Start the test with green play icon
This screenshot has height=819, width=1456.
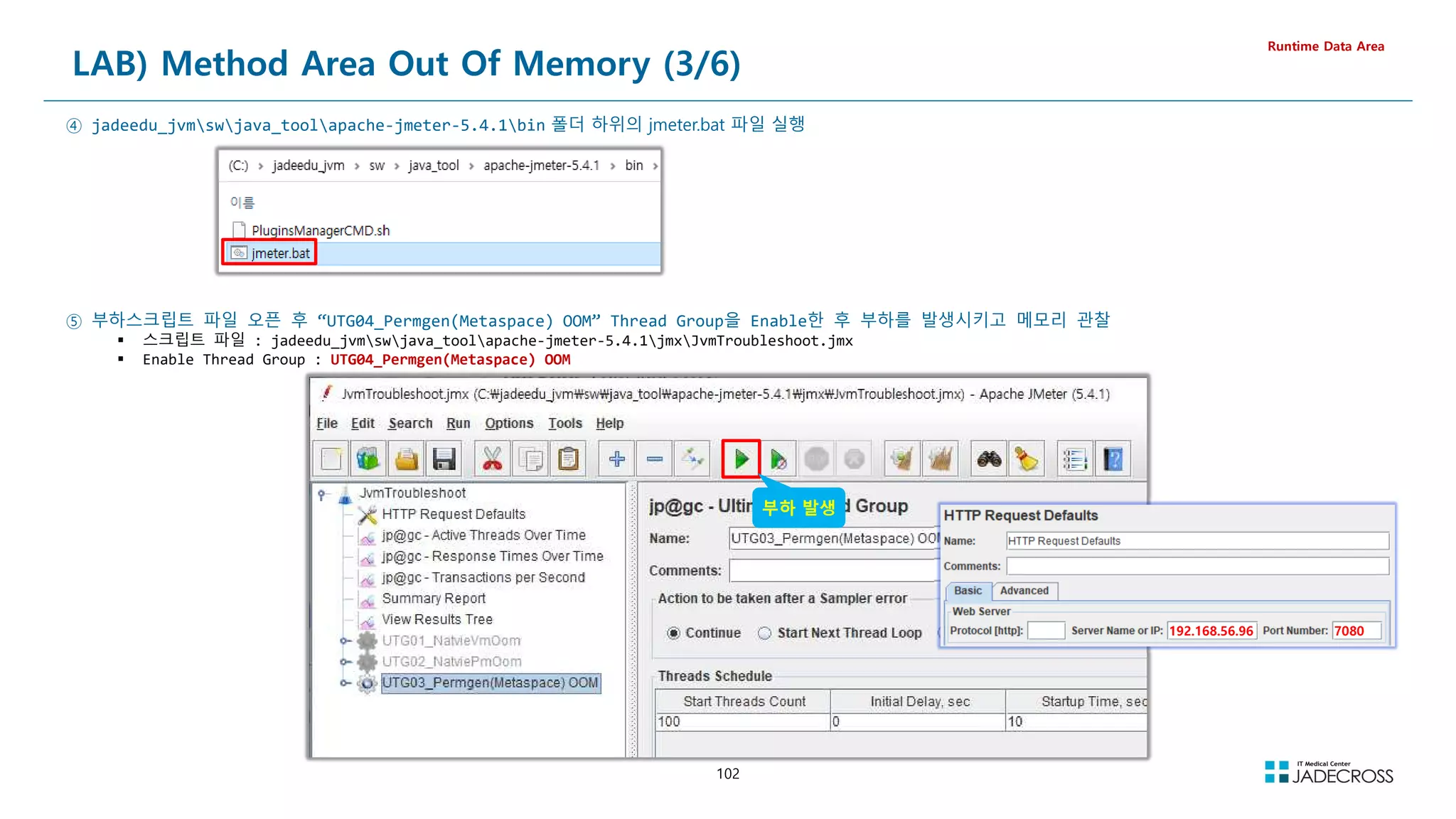click(741, 459)
